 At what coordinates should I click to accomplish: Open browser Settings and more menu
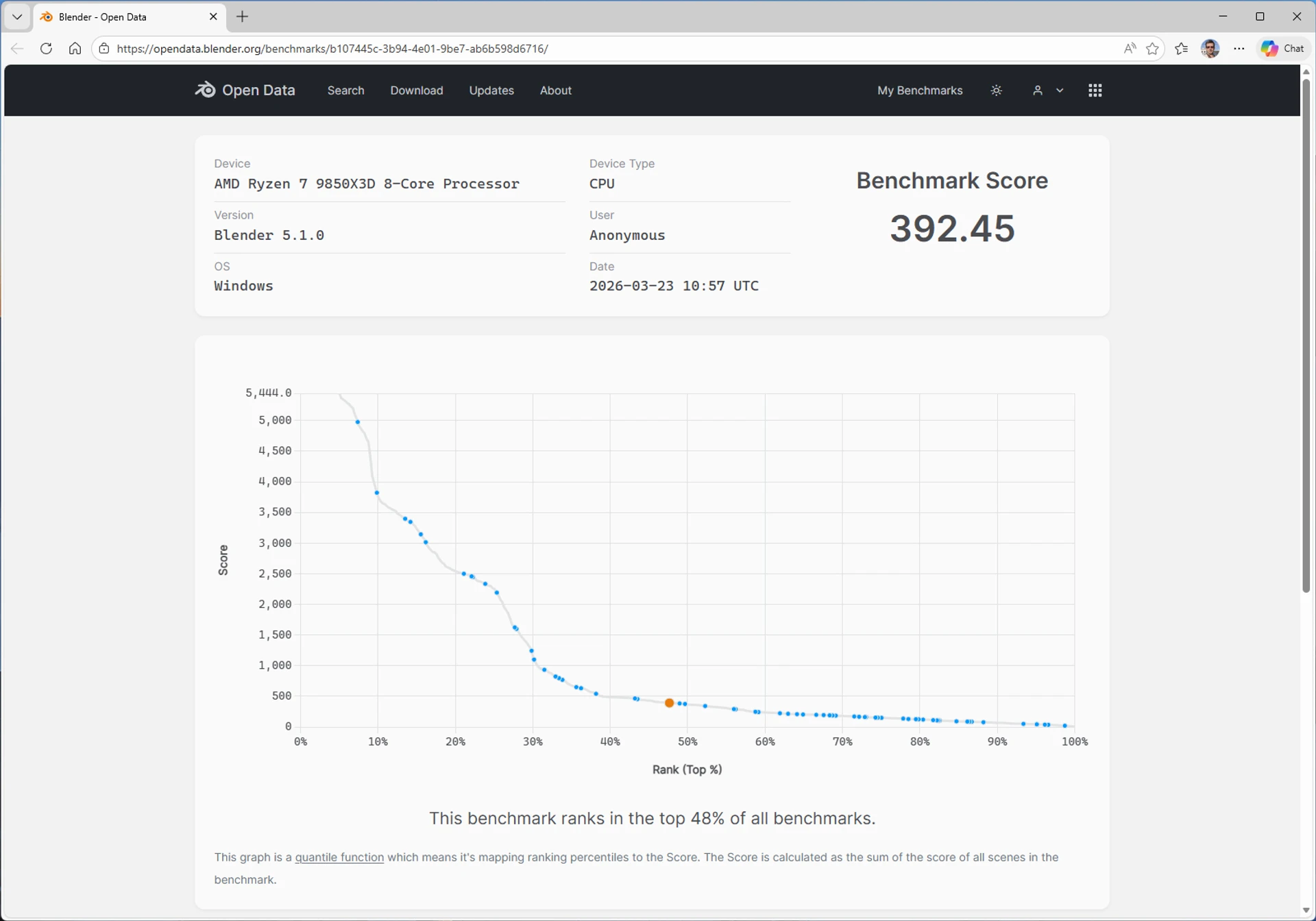tap(1239, 49)
